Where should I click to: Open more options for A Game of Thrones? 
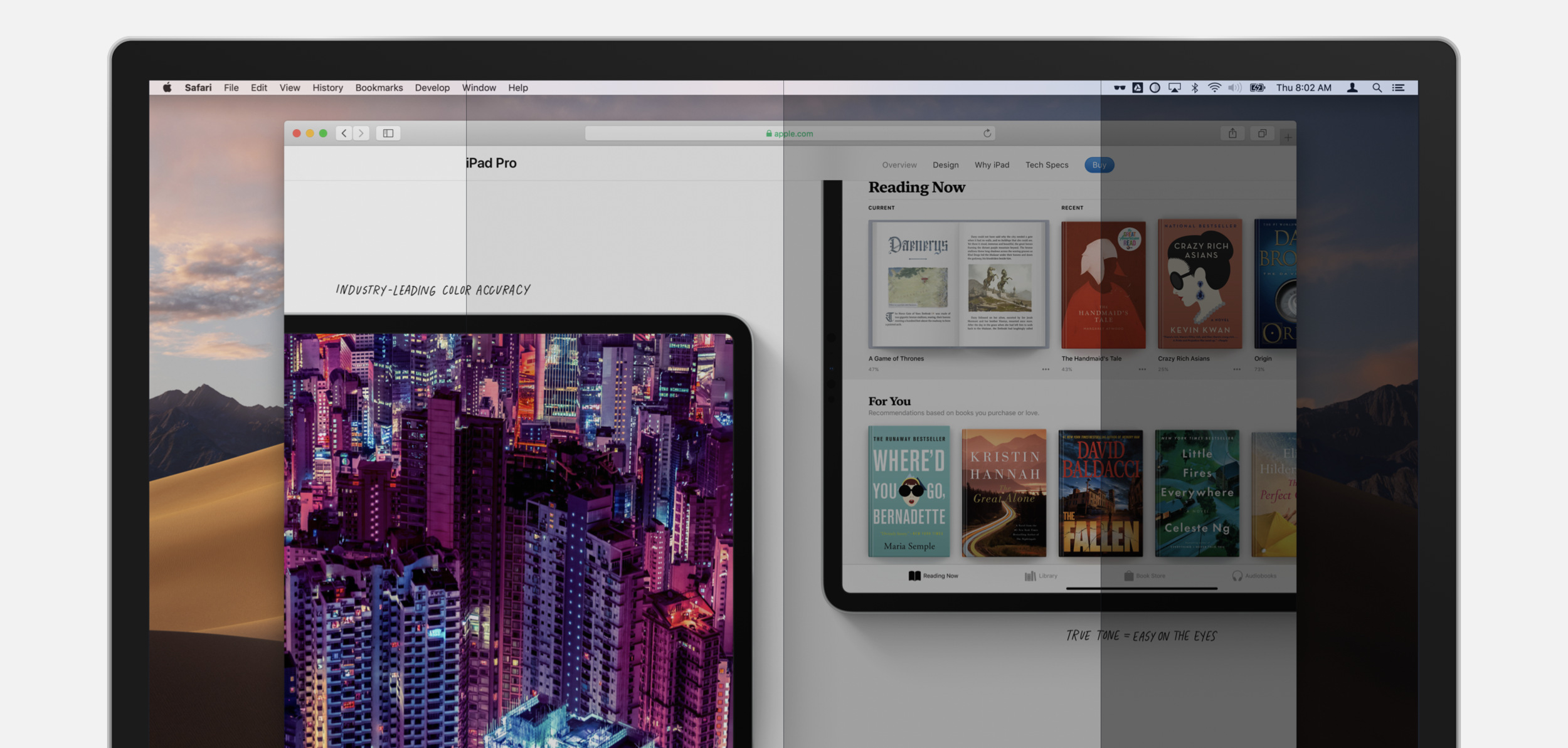(1045, 369)
